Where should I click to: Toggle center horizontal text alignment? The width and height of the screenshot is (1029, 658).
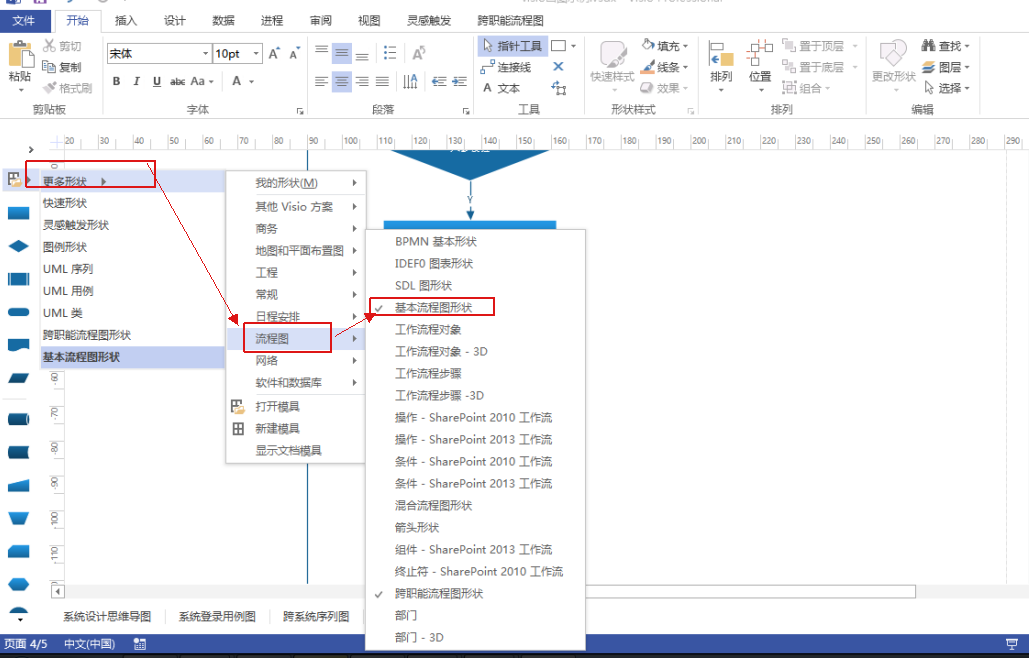[342, 81]
